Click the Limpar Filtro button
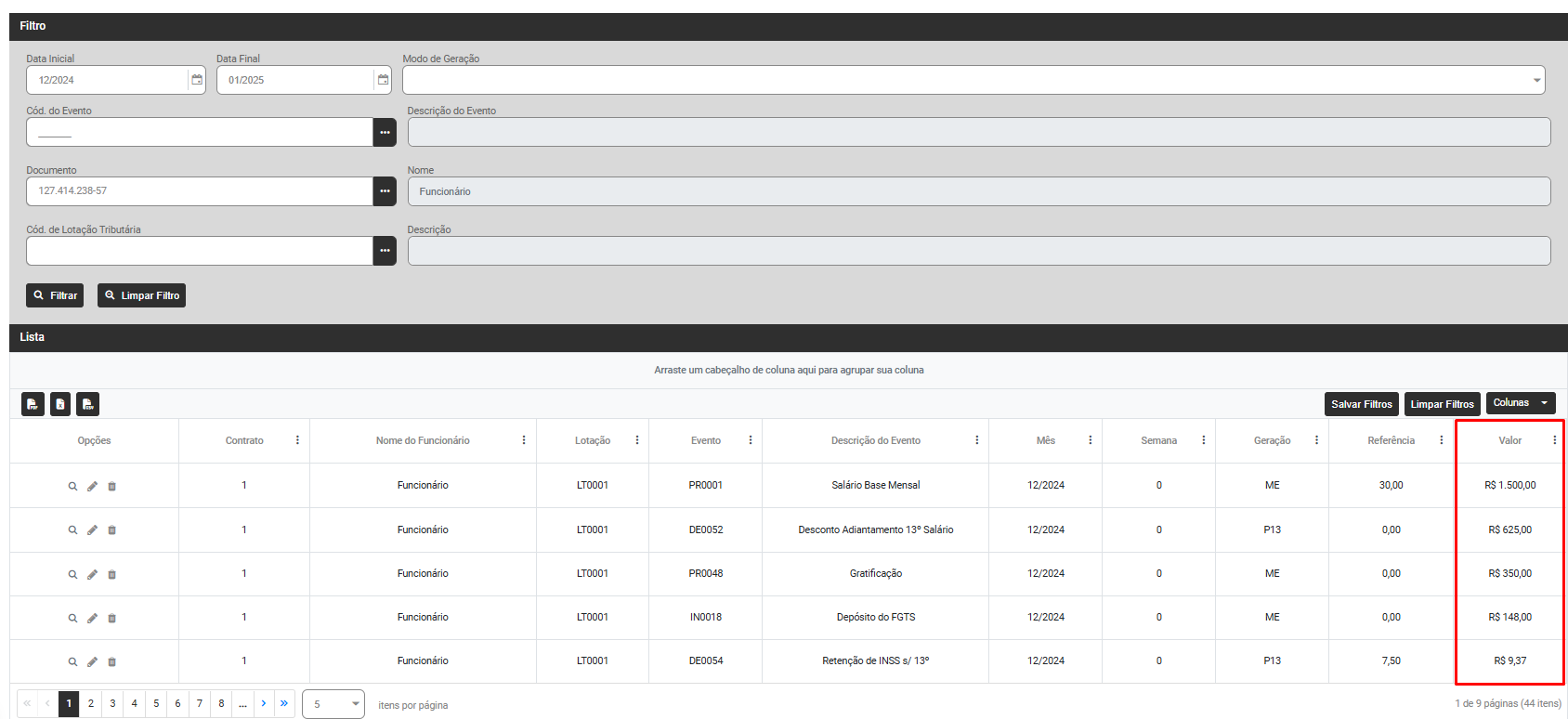1568x719 pixels. pos(141,295)
